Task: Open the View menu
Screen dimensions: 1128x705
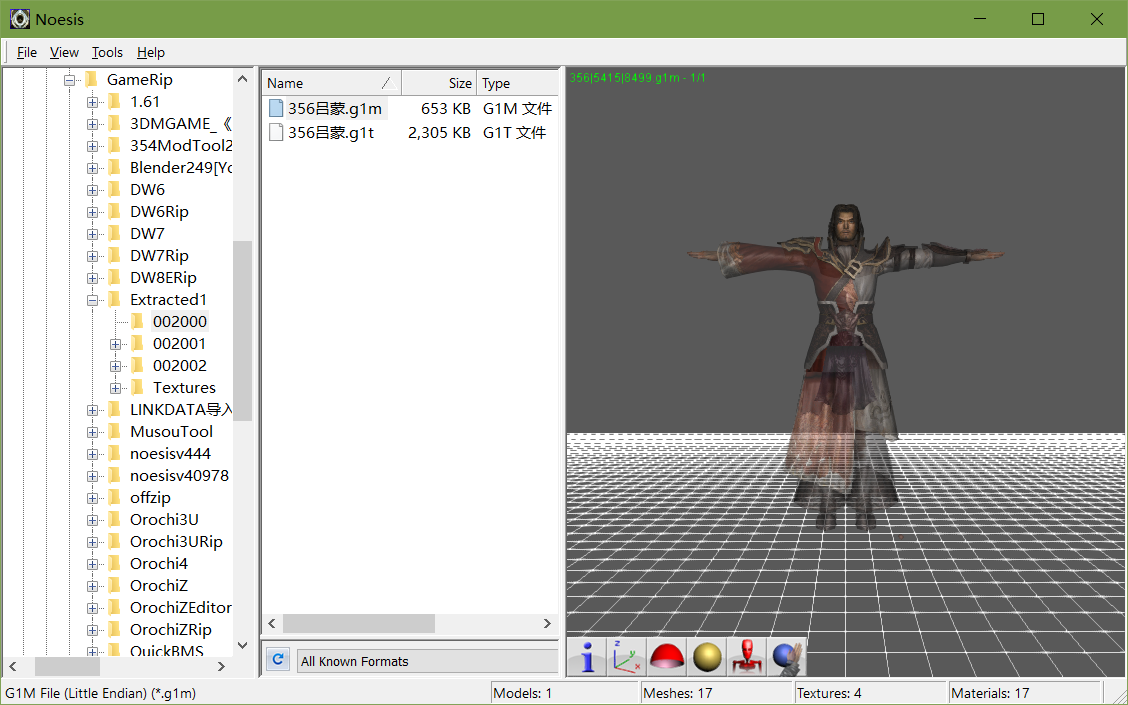Action: coord(64,53)
